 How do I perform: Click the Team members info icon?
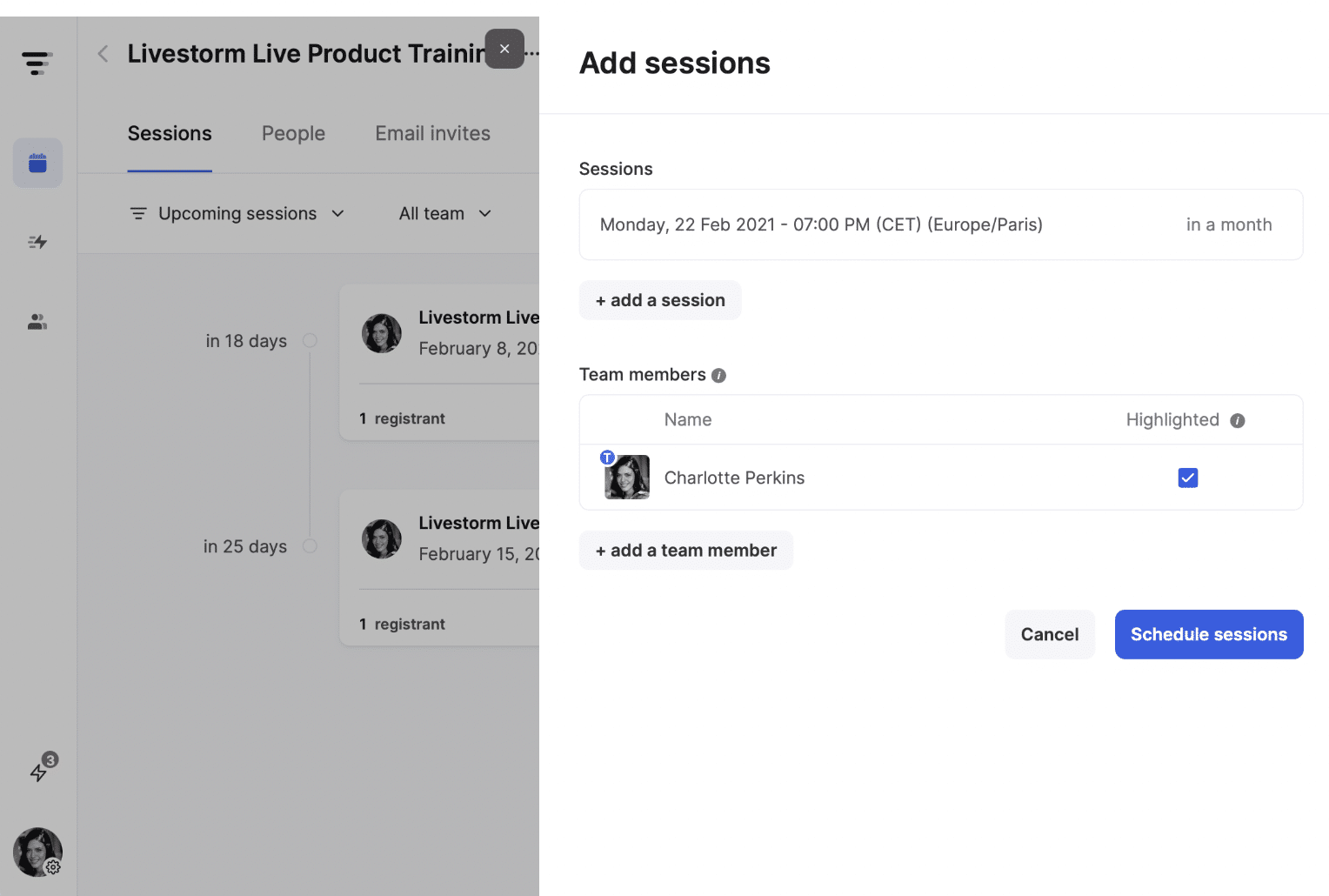click(718, 376)
